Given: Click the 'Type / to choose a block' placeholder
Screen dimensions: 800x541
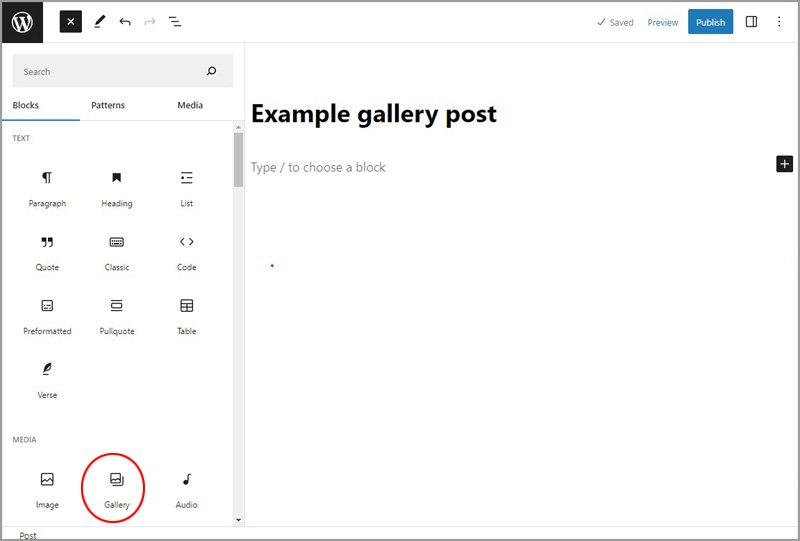Looking at the screenshot, I should [318, 167].
